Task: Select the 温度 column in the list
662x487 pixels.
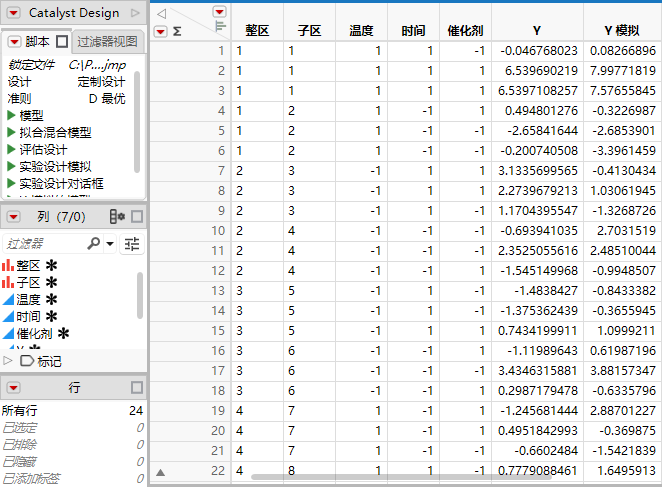Action: (x=28, y=299)
